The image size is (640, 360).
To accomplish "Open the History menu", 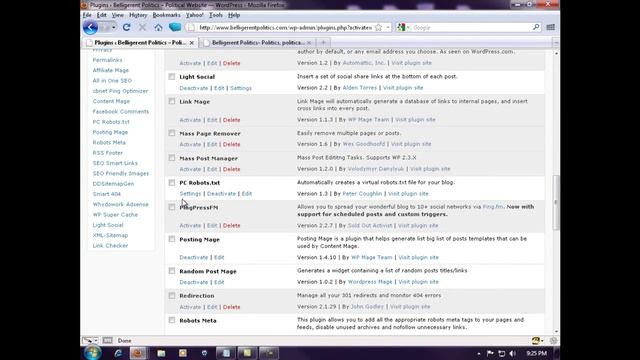I will (x=138, y=15).
